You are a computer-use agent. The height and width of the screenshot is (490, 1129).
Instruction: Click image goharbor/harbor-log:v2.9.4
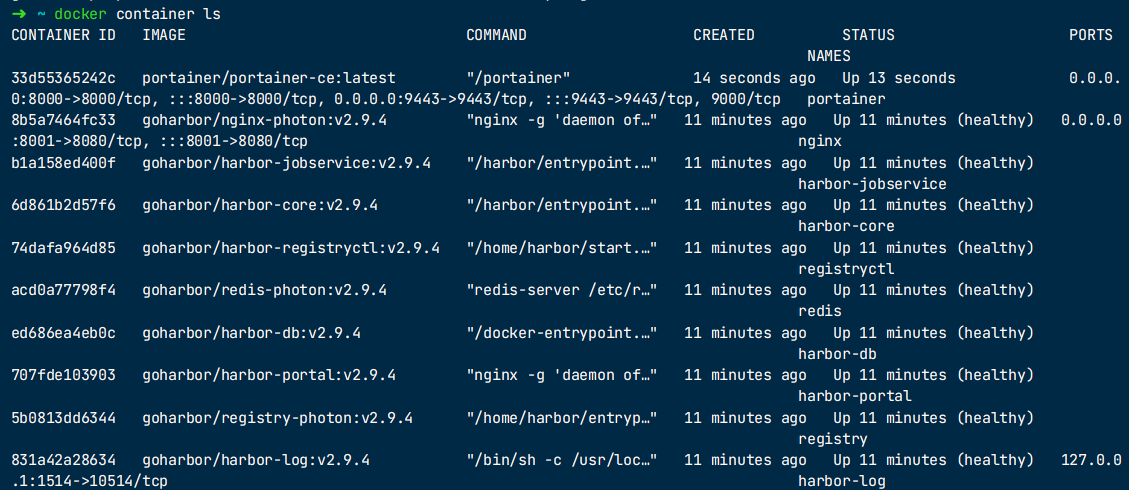(256, 460)
